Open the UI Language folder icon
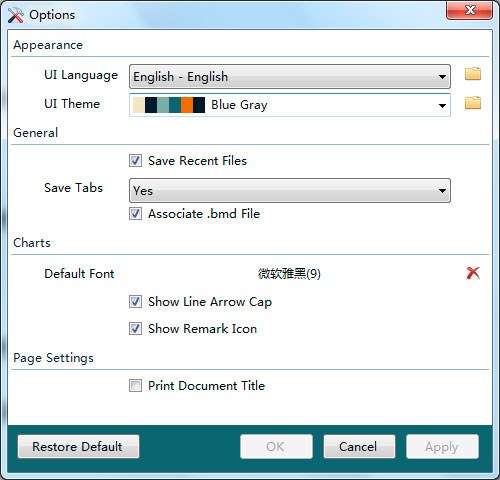This screenshot has width=500, height=480. point(473,74)
